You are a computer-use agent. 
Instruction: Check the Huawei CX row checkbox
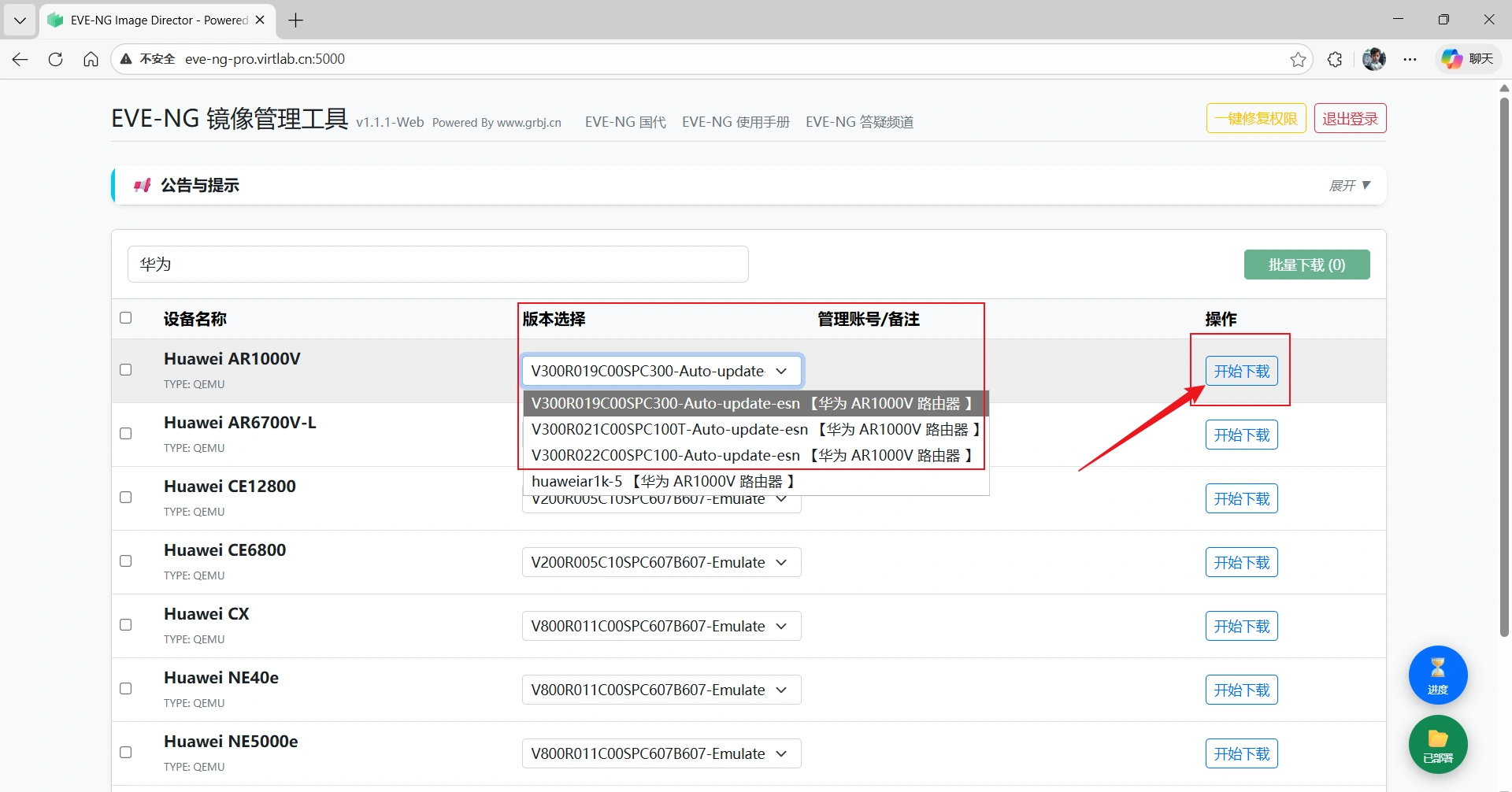tap(125, 625)
